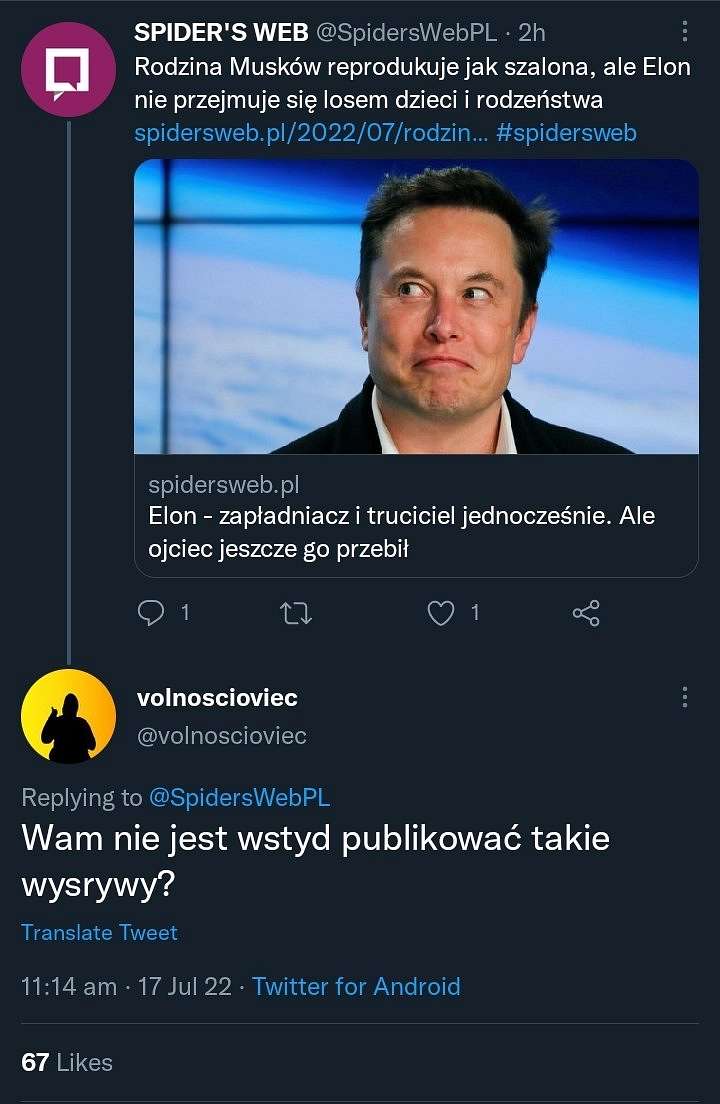Screen dimensions: 720x1104
Task: Open the Spider's Web profile avatar
Action: pyautogui.click(x=68, y=69)
